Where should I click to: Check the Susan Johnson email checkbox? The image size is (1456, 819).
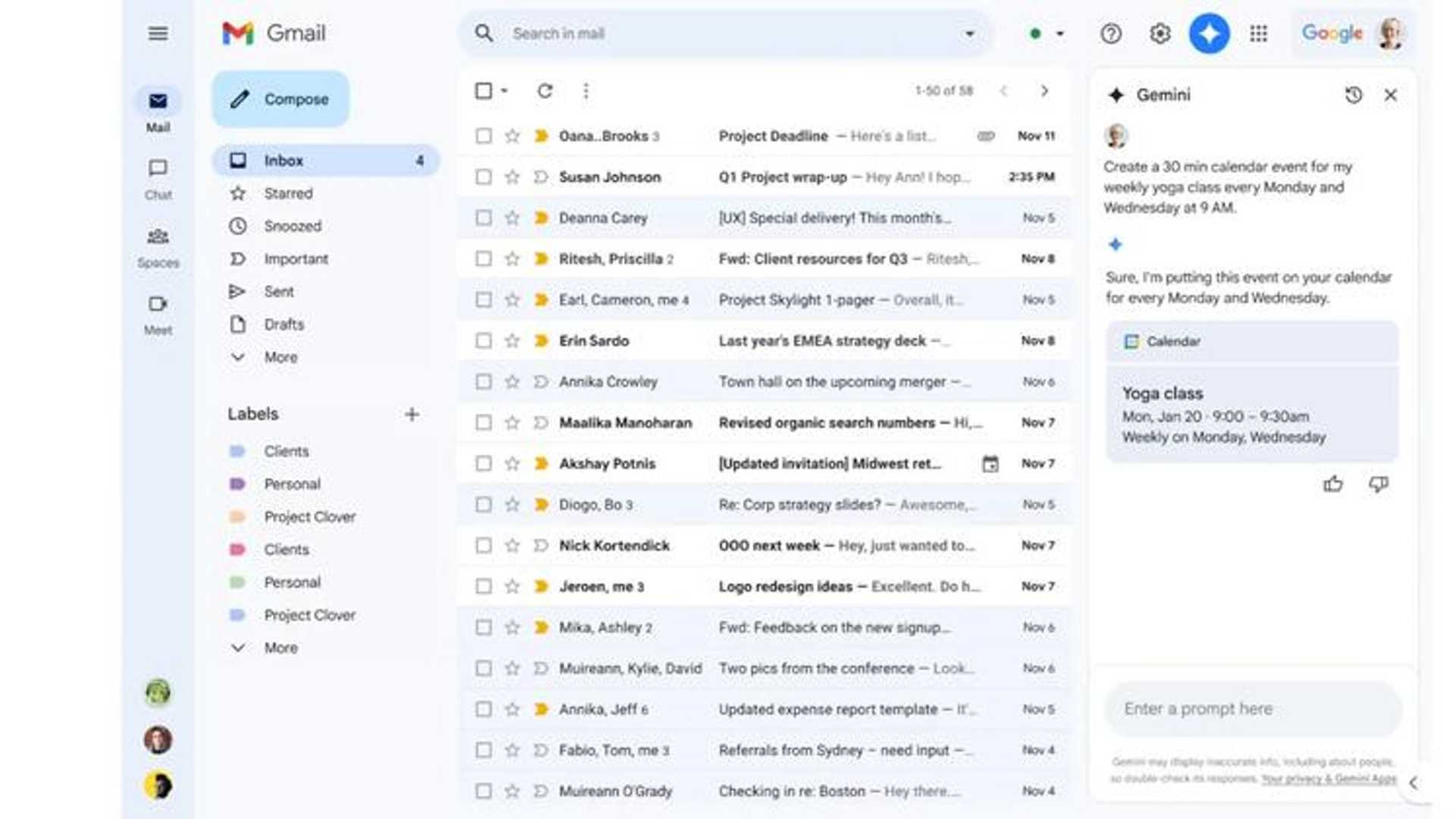483,177
